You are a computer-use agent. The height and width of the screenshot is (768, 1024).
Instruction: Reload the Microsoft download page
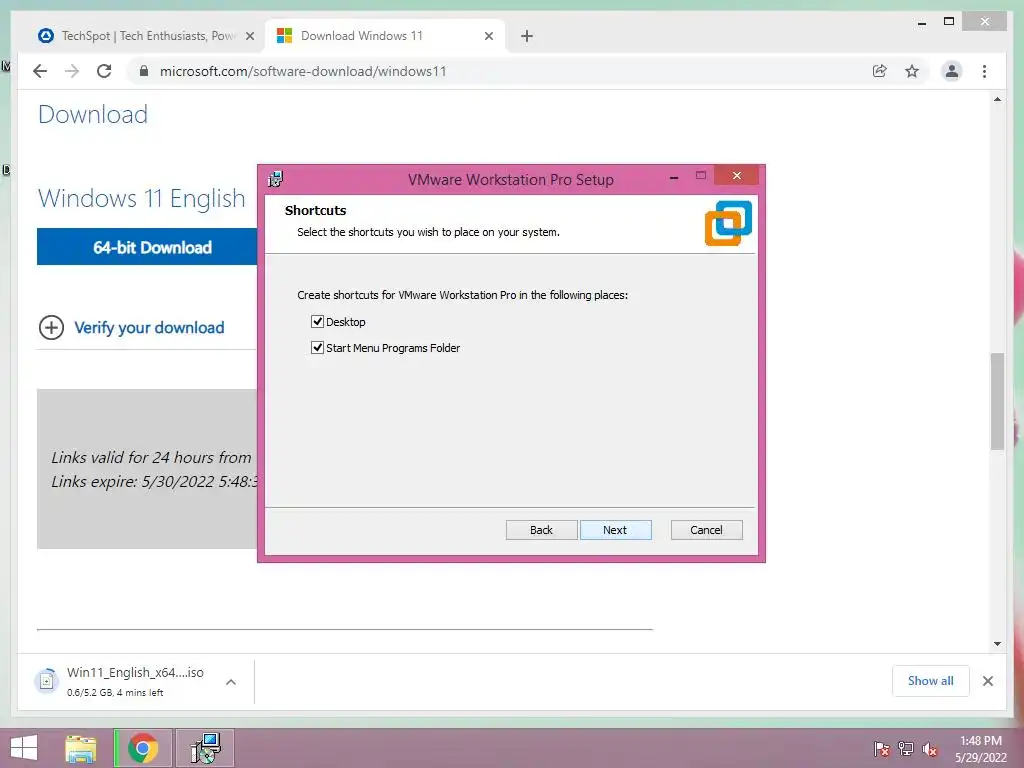(104, 71)
